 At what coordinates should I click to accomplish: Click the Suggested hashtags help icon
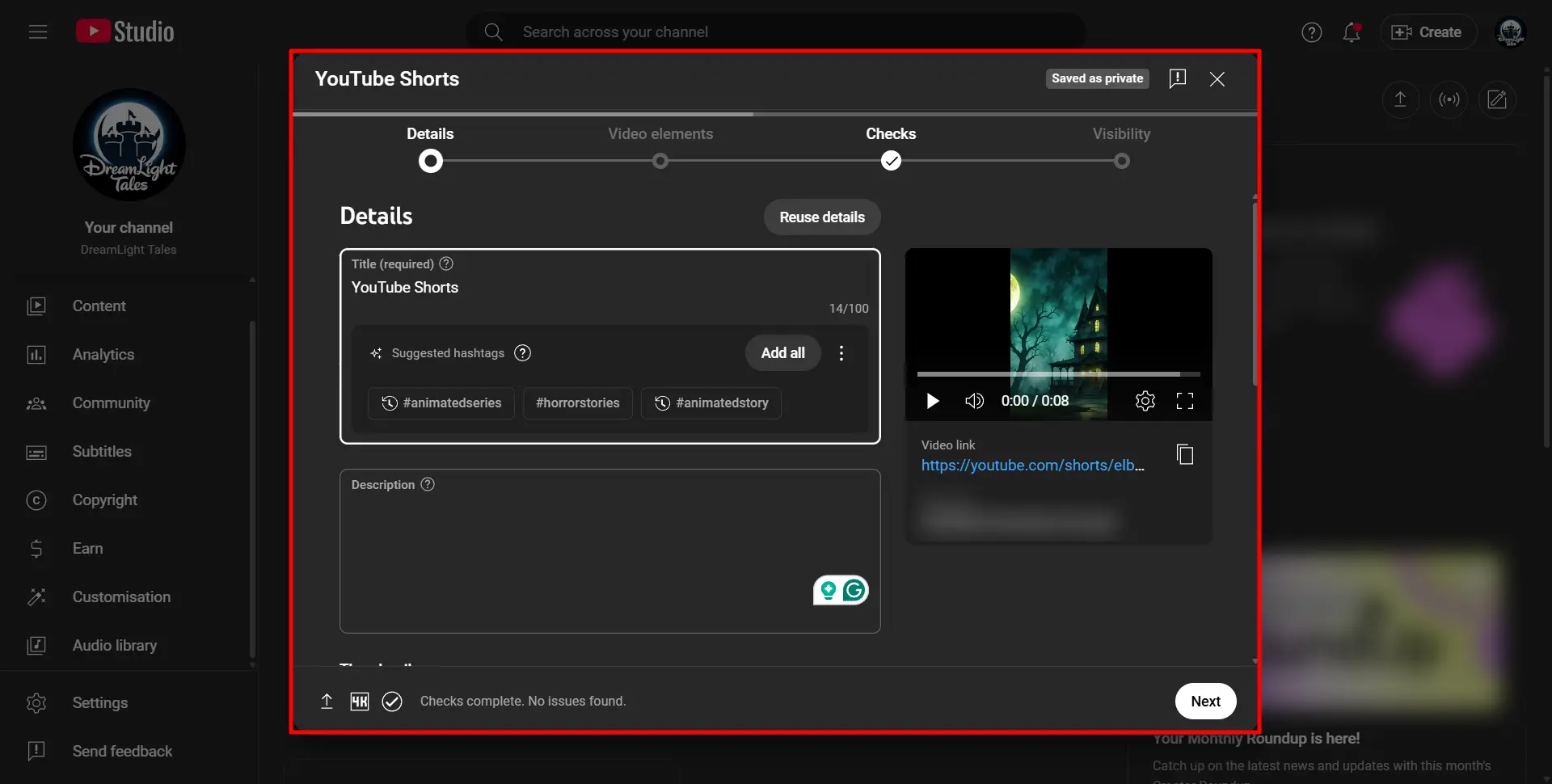point(523,353)
